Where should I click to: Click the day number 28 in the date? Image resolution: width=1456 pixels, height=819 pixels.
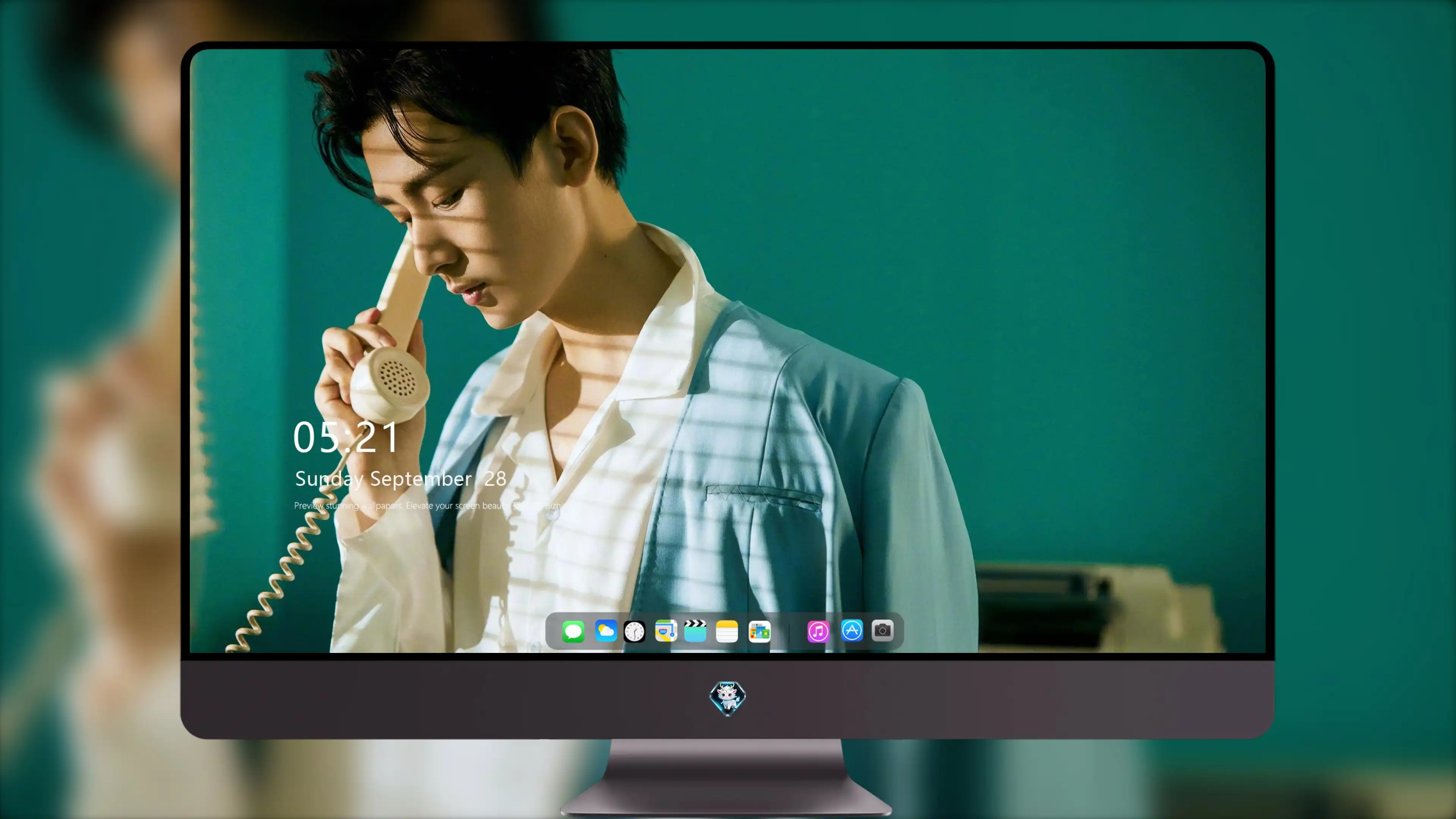tap(495, 479)
